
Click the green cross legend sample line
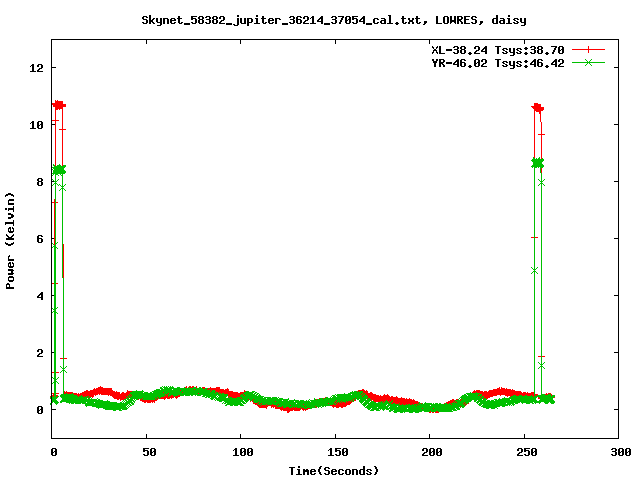(588, 62)
